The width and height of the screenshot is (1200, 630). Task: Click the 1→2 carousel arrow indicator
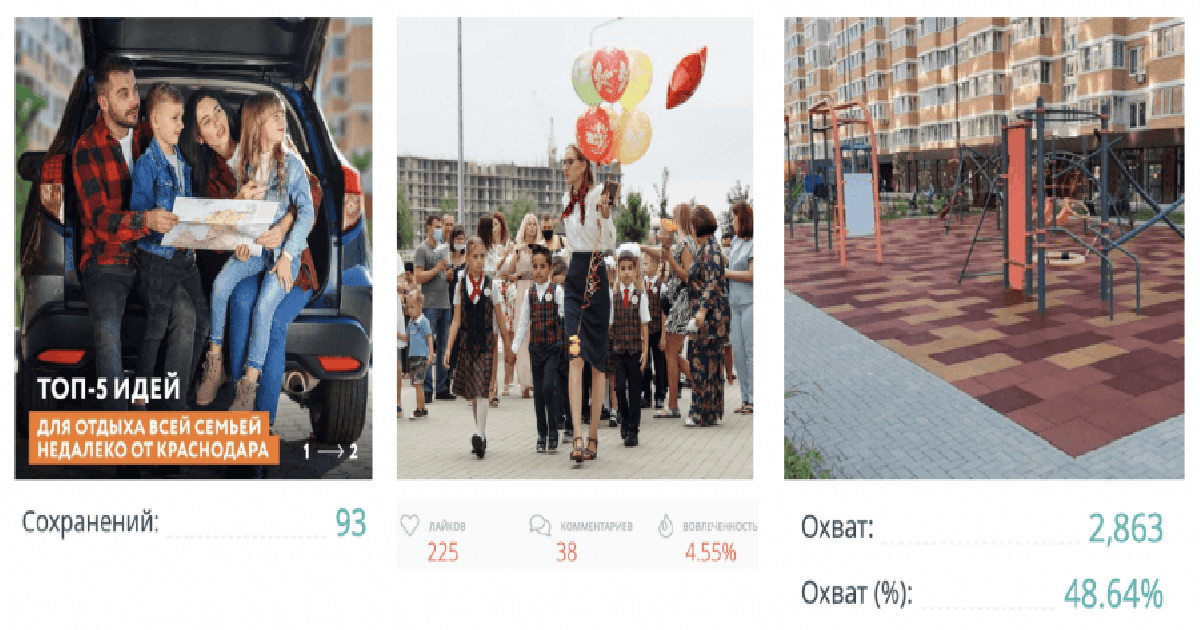tap(331, 451)
